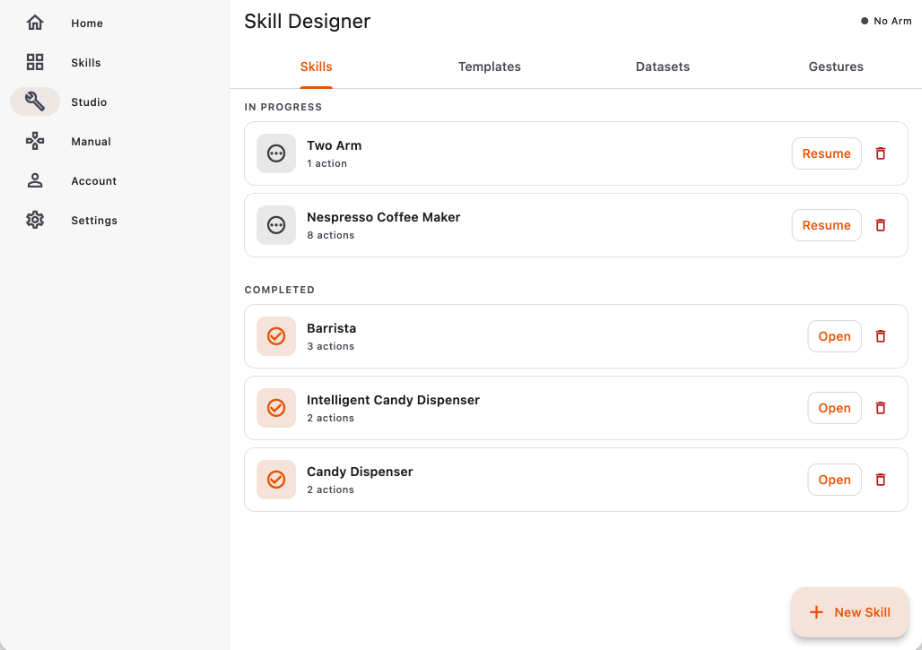Delete Nespresso Coffee Maker via trash icon

tap(880, 225)
